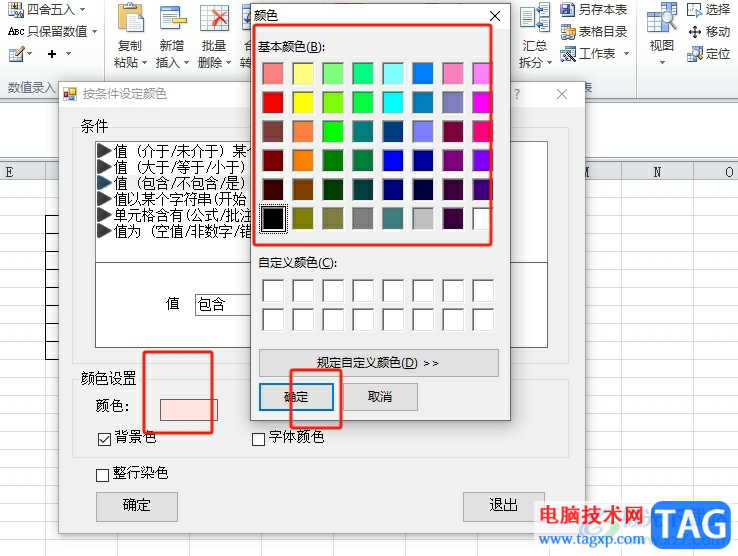The width and height of the screenshot is (738, 556).
Task: Pick the light gray basic color swatch
Action: (423, 219)
